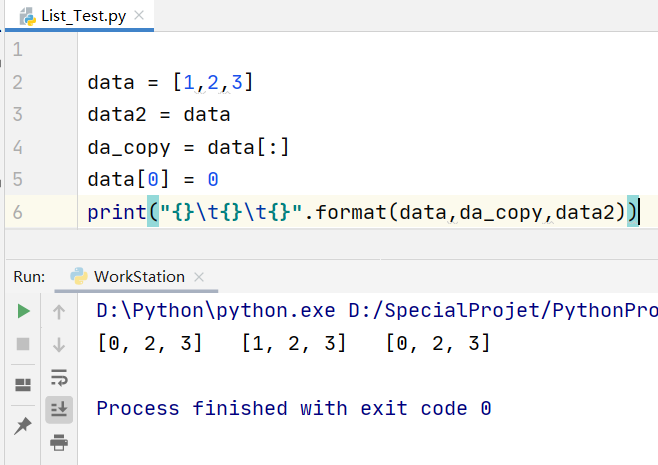Toggle the pin tab icon

pos(23,426)
